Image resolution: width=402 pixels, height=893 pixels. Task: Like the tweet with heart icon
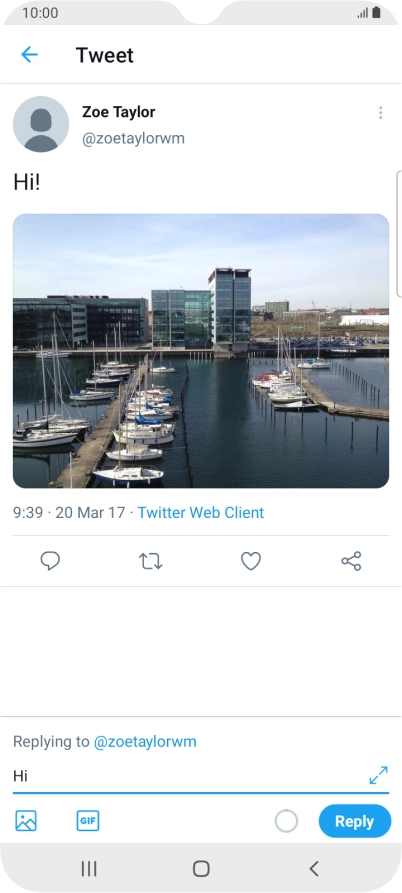click(x=251, y=561)
